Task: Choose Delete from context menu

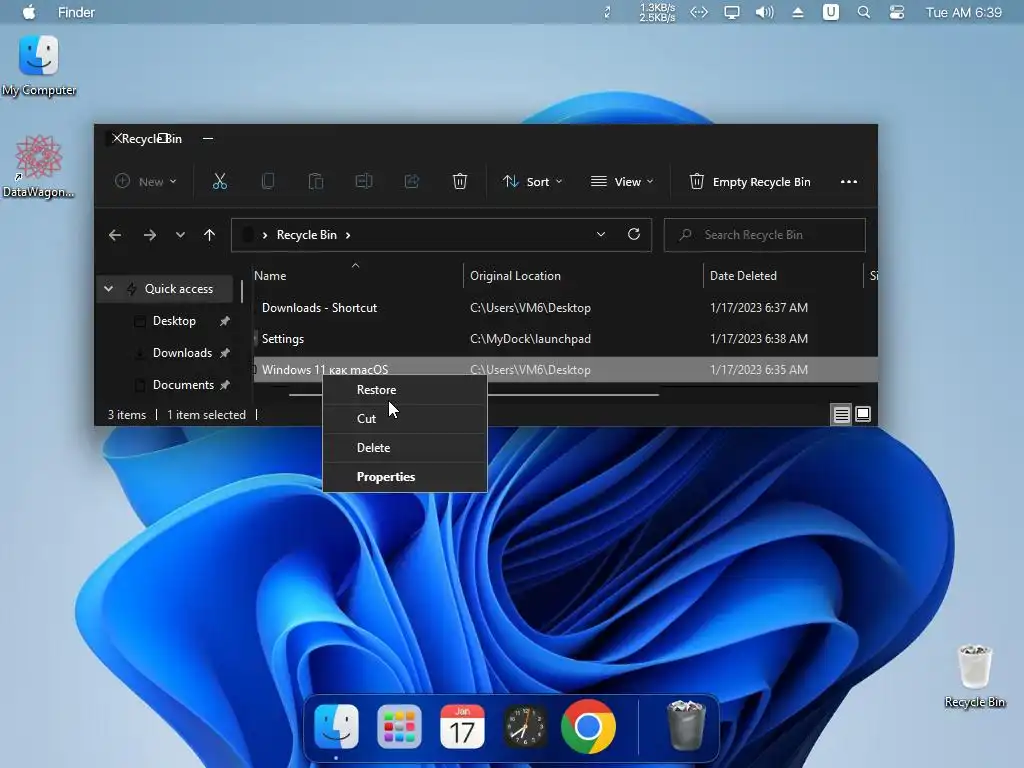Action: point(405,448)
